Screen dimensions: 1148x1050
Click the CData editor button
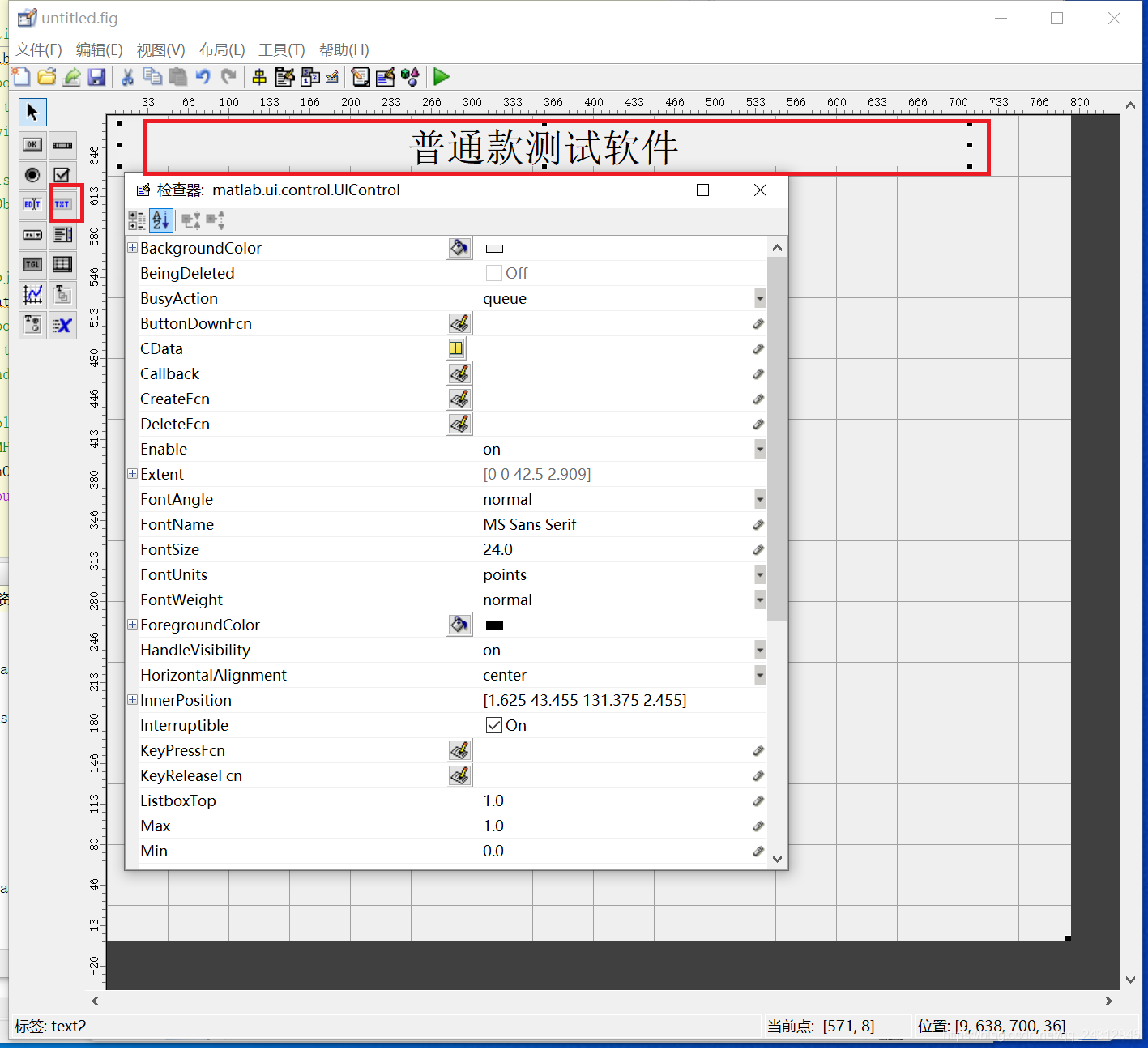point(456,348)
